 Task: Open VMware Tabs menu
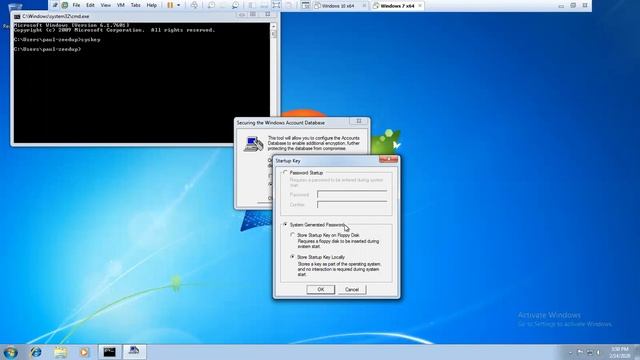136,5
